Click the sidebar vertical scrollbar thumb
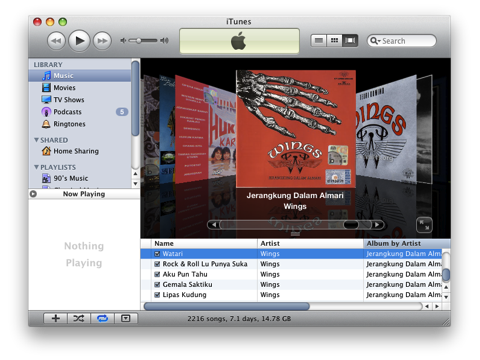Viewport: 480px width, 360px height. click(135, 98)
